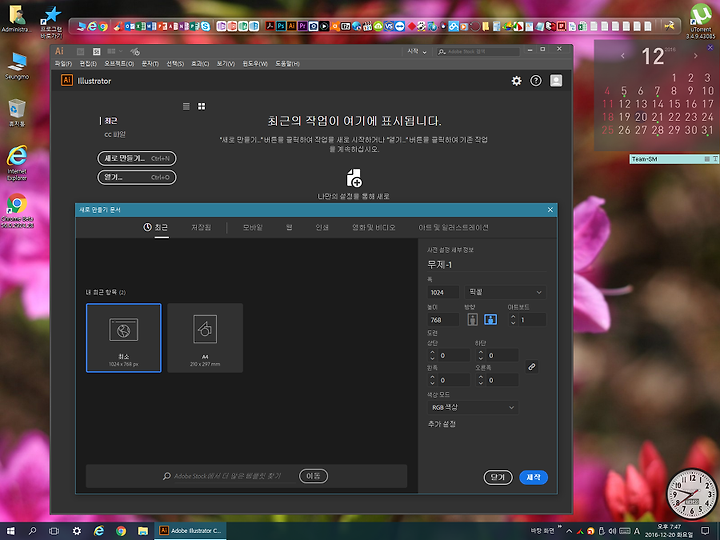Image resolution: width=720 pixels, height=540 pixels.
Task: Expand 추가 설정 advanced options
Action: 442,424
